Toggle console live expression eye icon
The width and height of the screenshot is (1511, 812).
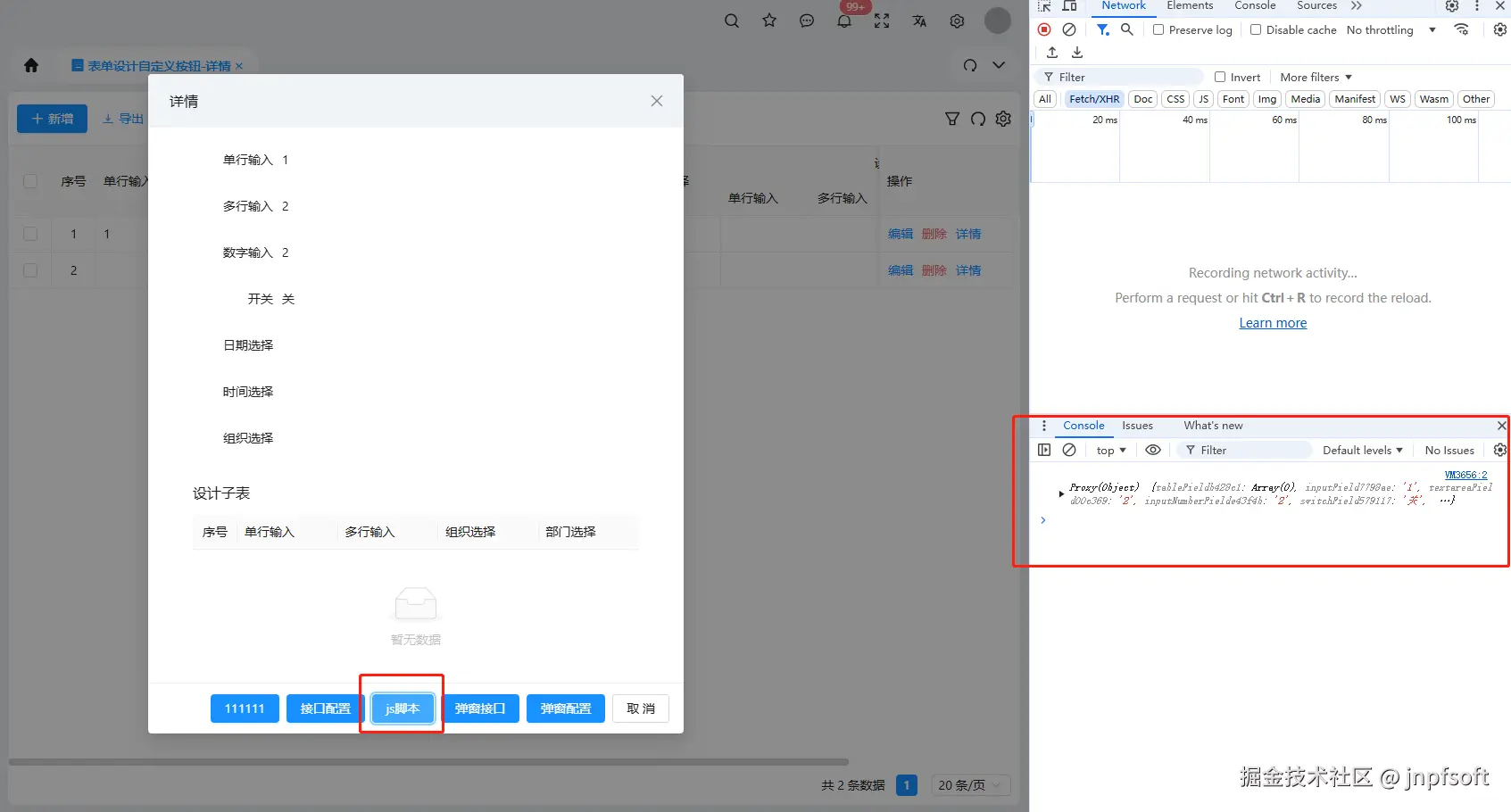1153,450
